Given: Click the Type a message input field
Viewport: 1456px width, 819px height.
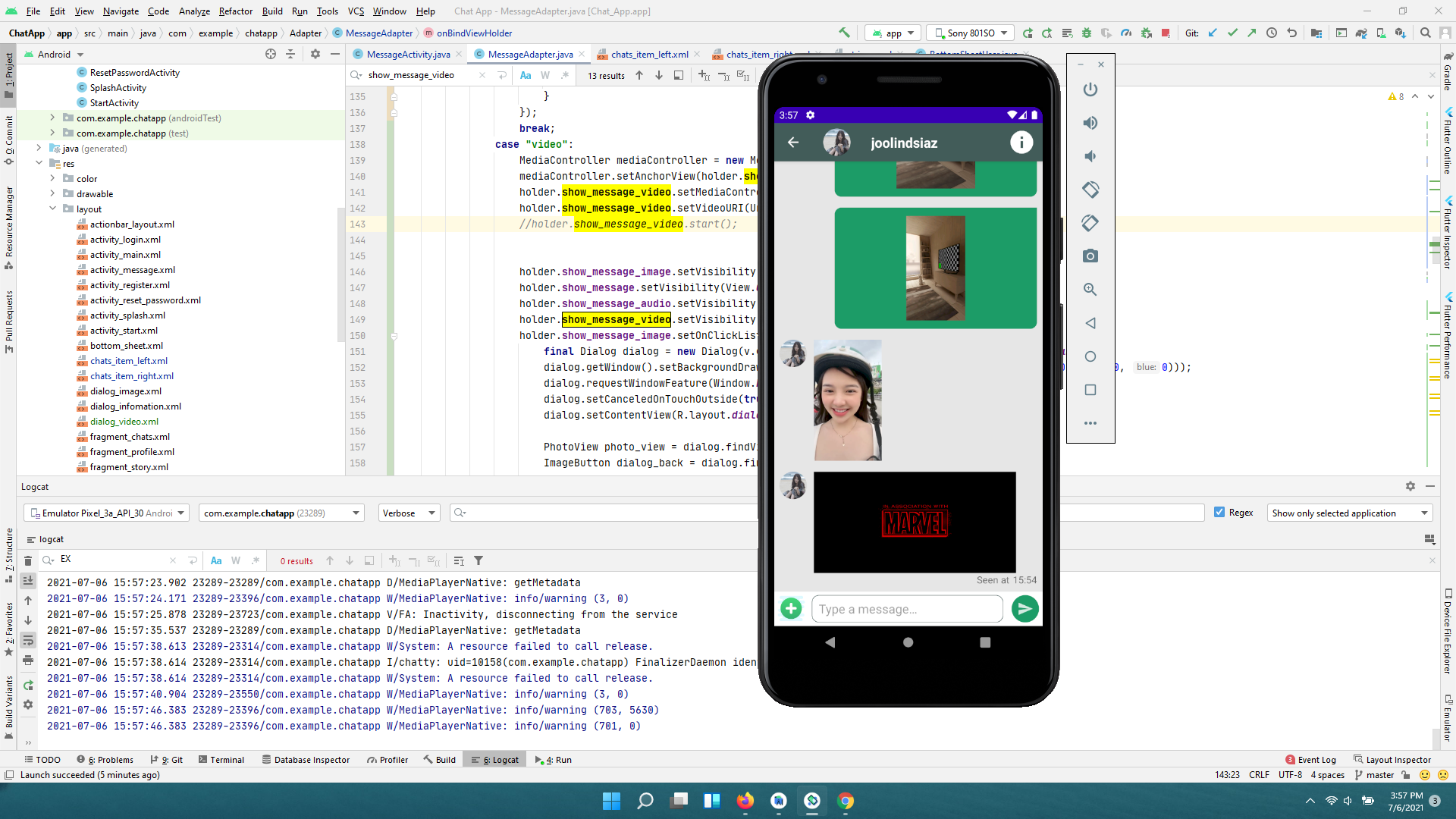Looking at the screenshot, I should click(x=907, y=609).
